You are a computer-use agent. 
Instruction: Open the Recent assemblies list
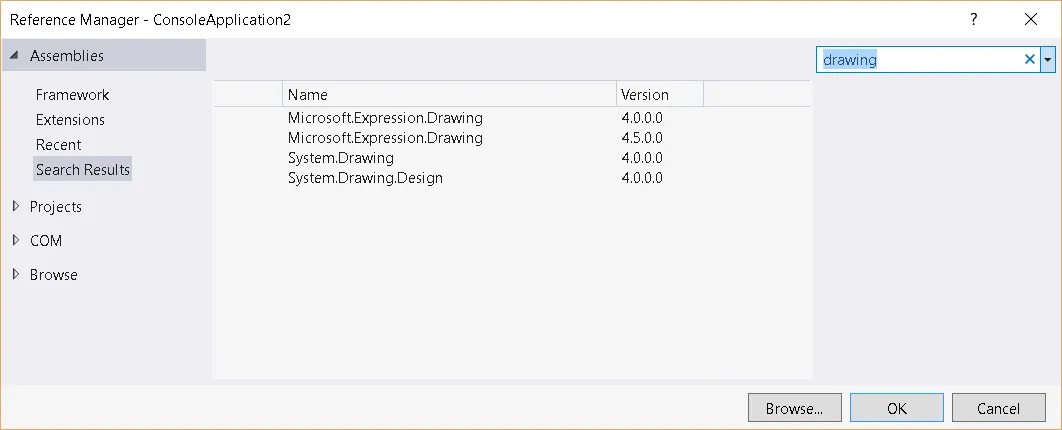58,145
